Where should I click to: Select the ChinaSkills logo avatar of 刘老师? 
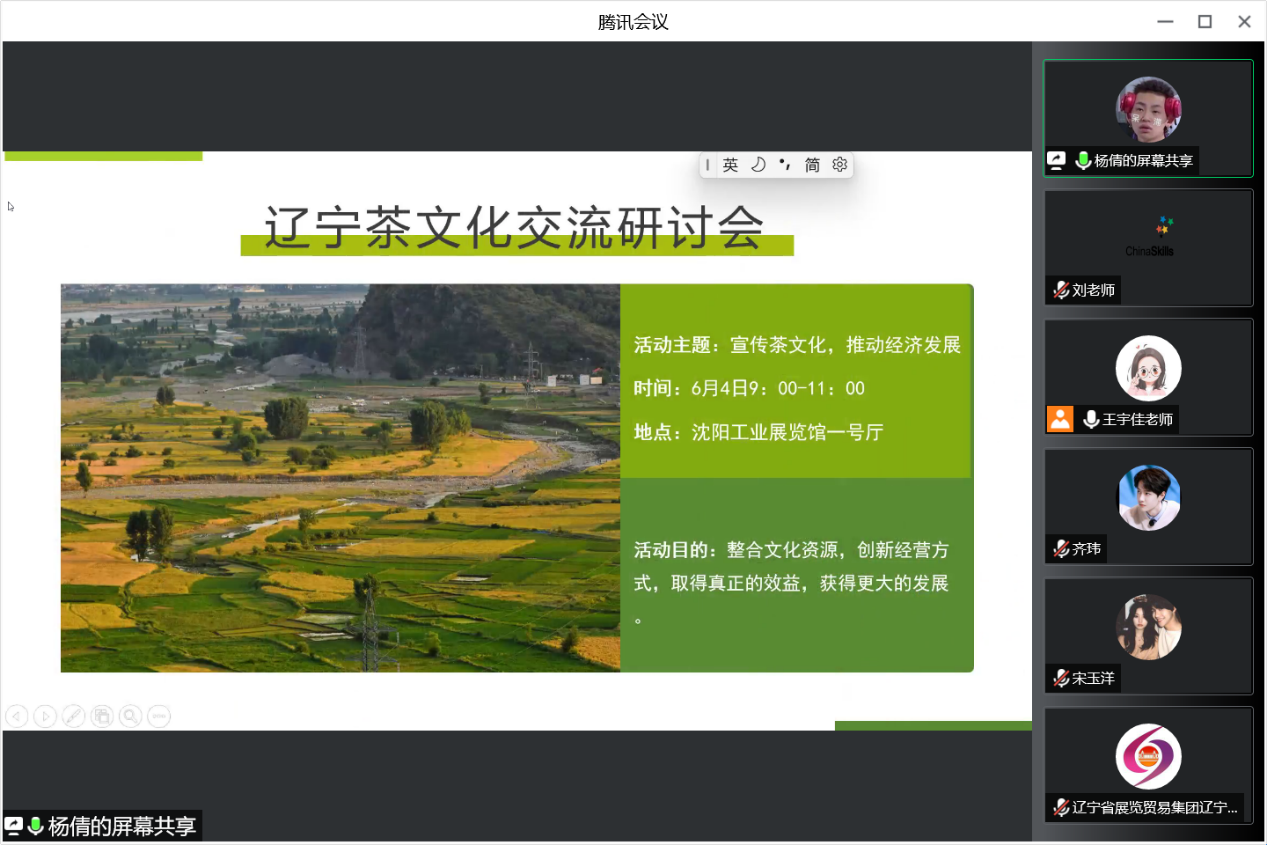pyautogui.click(x=1149, y=237)
